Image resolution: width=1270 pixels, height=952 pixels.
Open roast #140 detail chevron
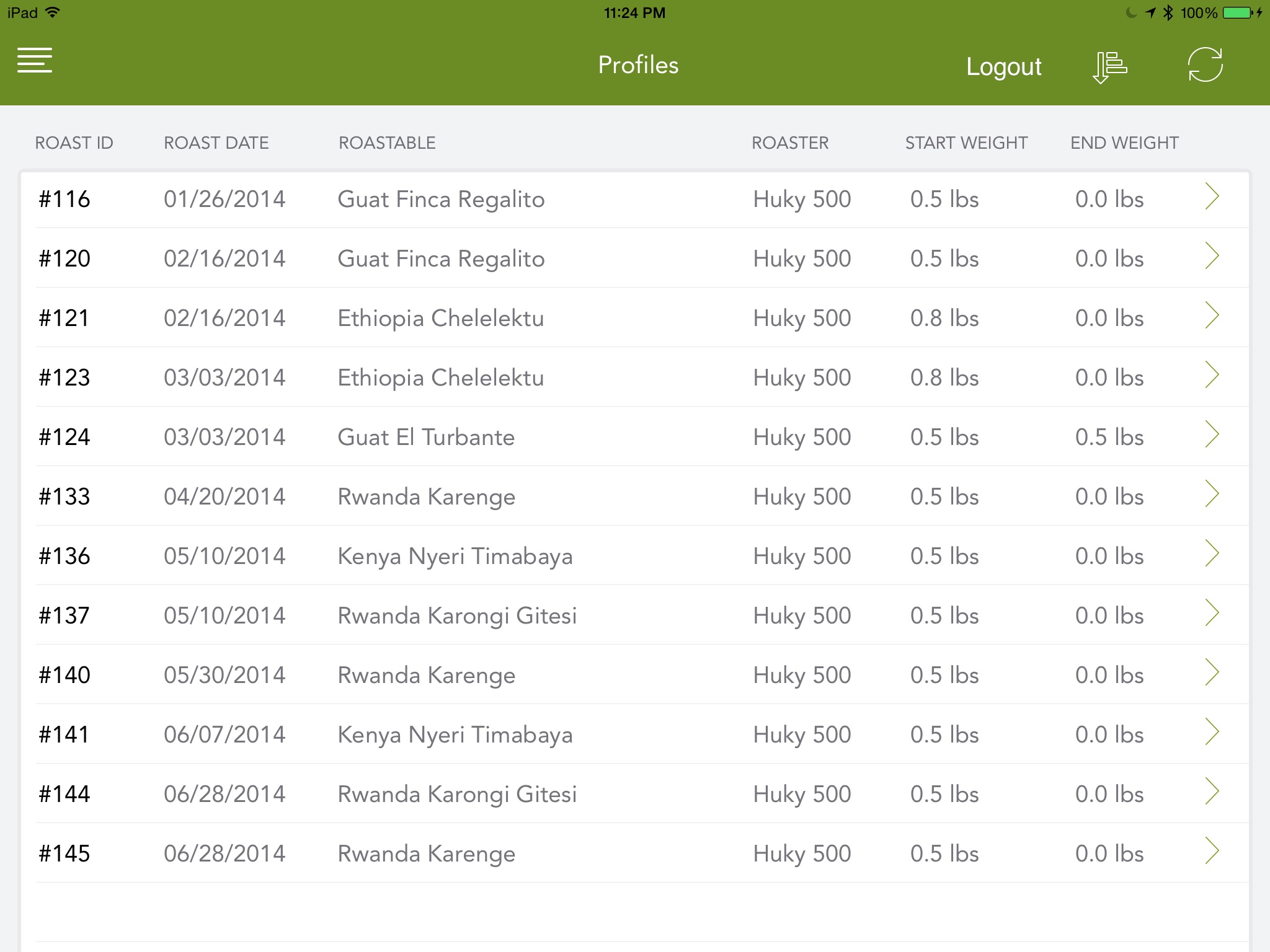[x=1212, y=672]
